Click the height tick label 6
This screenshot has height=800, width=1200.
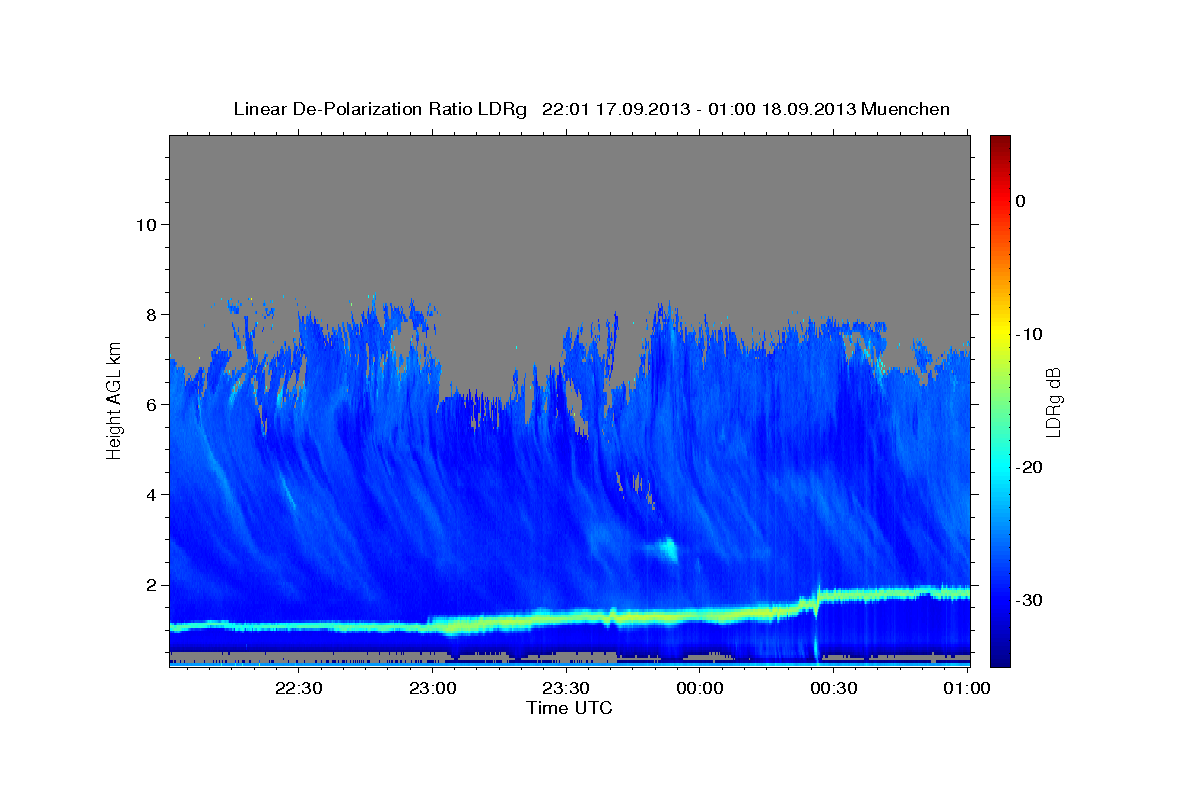click(x=150, y=404)
